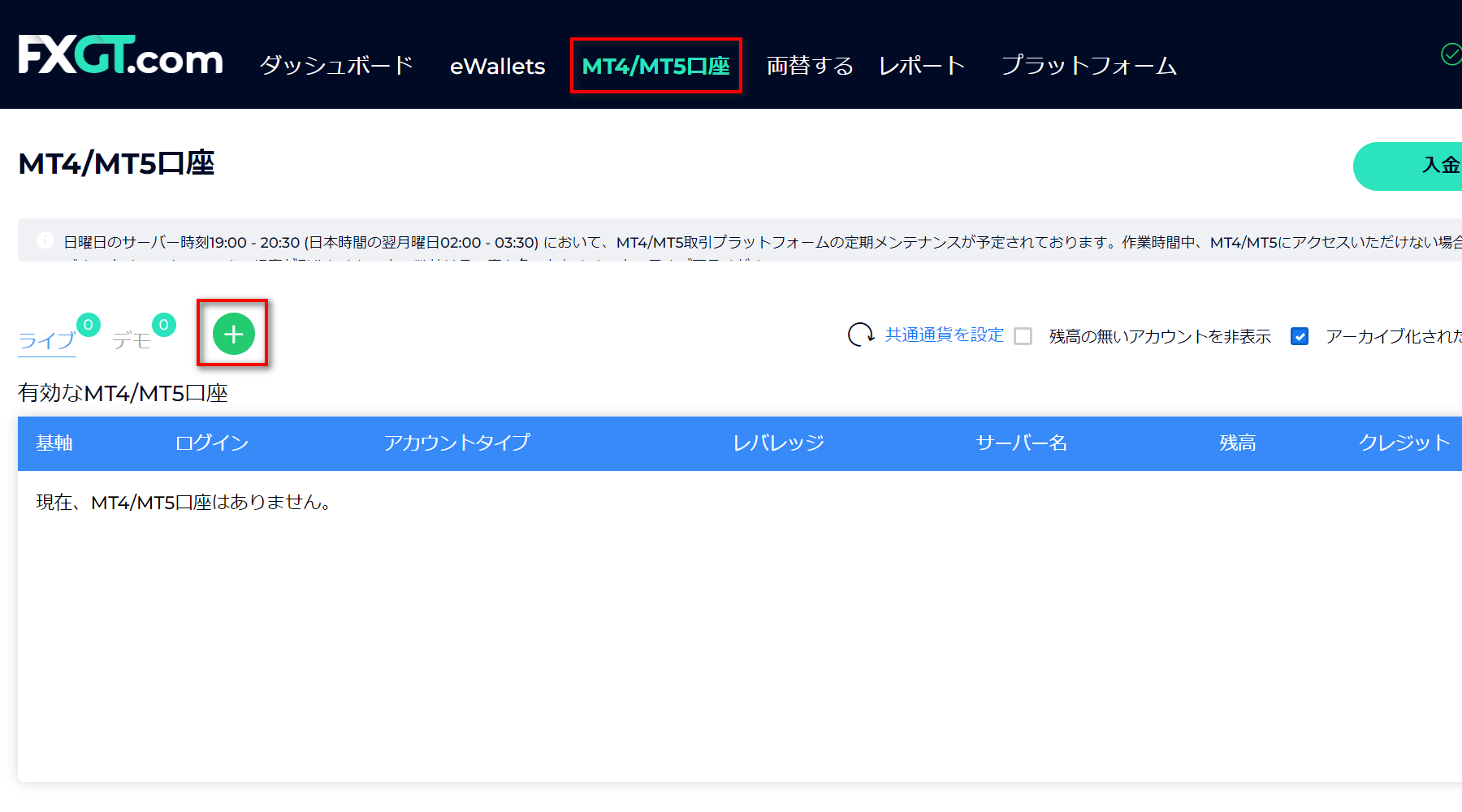Viewport: 1462px width, 812px height.
Task: Click the 残高 column header
Action: click(1238, 443)
